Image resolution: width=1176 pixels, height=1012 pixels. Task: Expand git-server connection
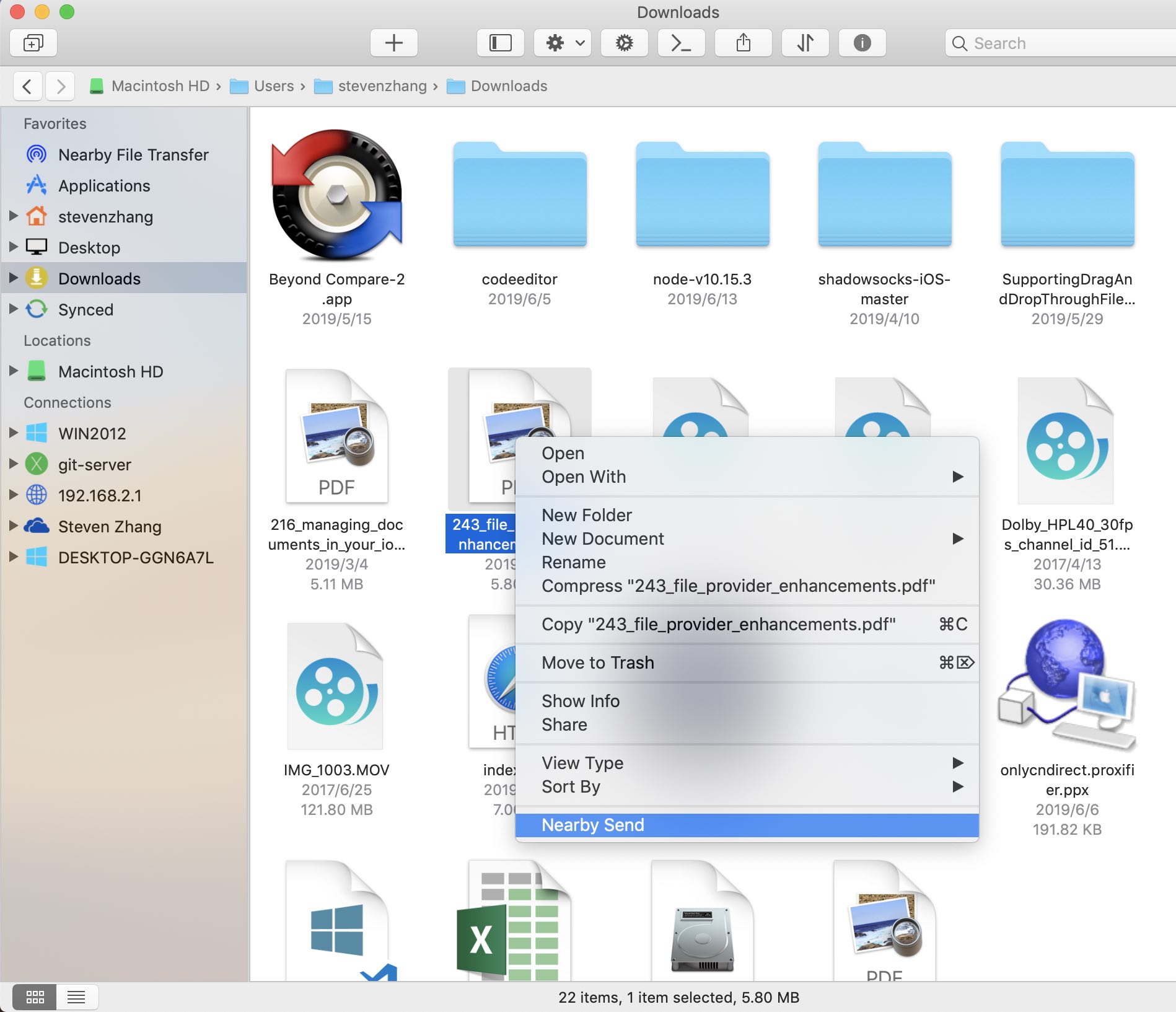click(x=13, y=464)
